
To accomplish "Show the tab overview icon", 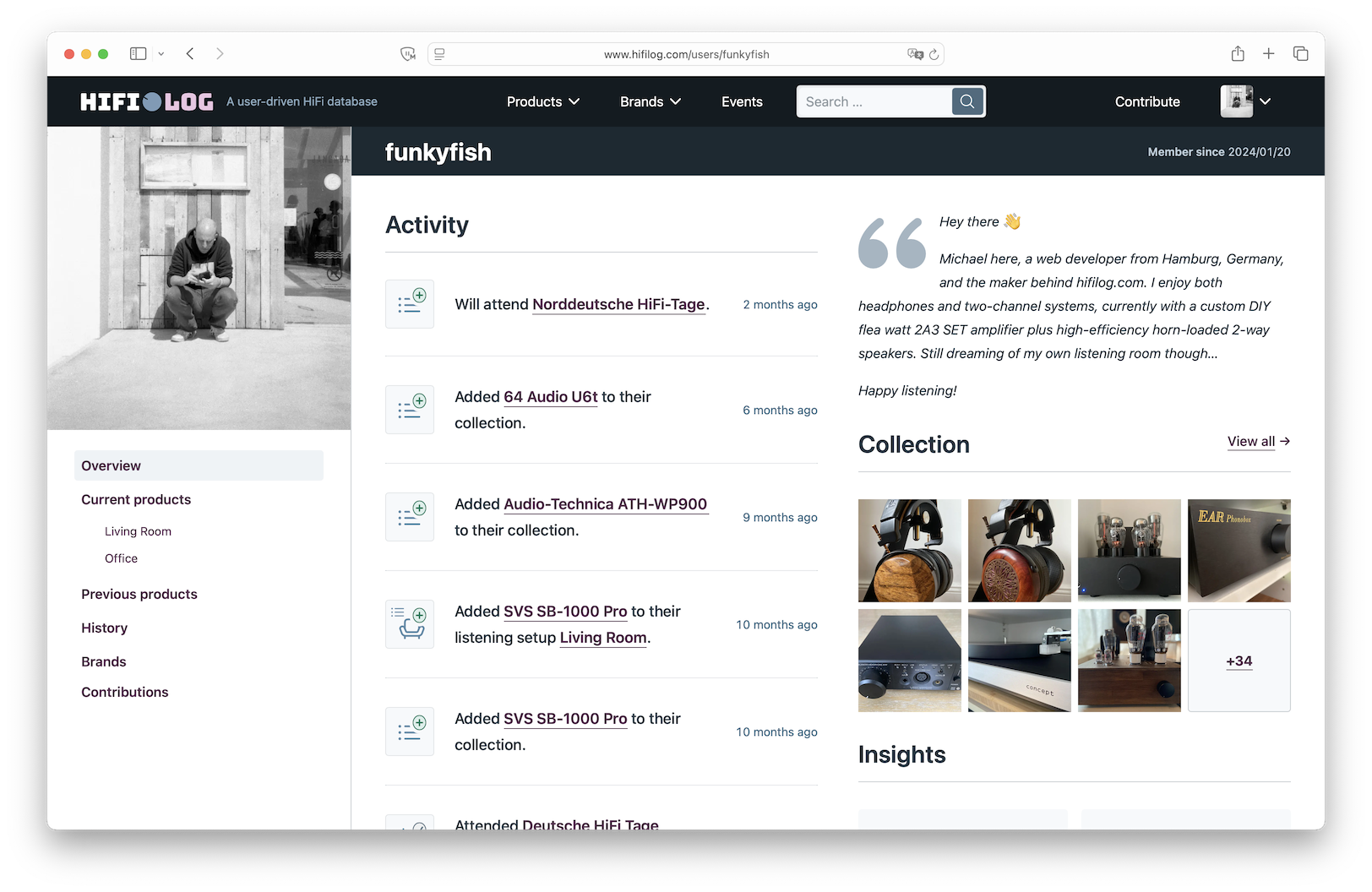I will (1300, 53).
